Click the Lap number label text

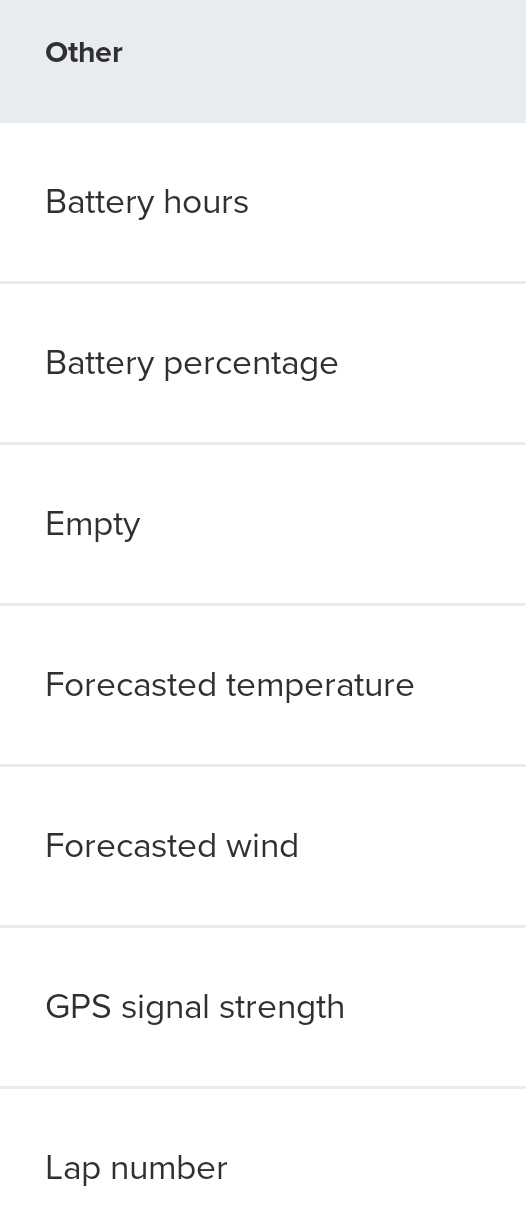coord(137,1169)
